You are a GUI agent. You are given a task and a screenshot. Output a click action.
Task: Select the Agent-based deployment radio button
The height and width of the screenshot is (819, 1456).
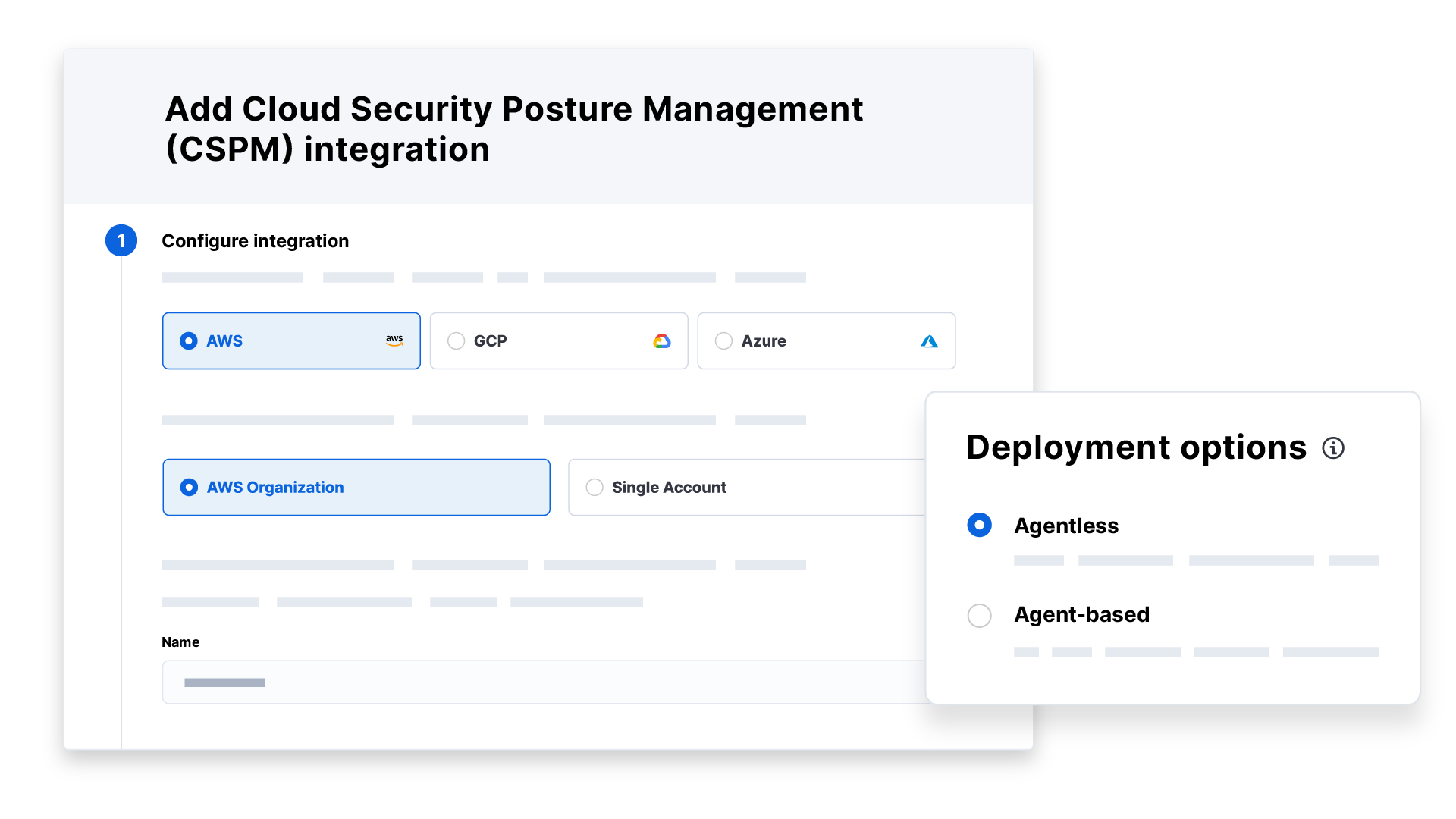pos(979,615)
